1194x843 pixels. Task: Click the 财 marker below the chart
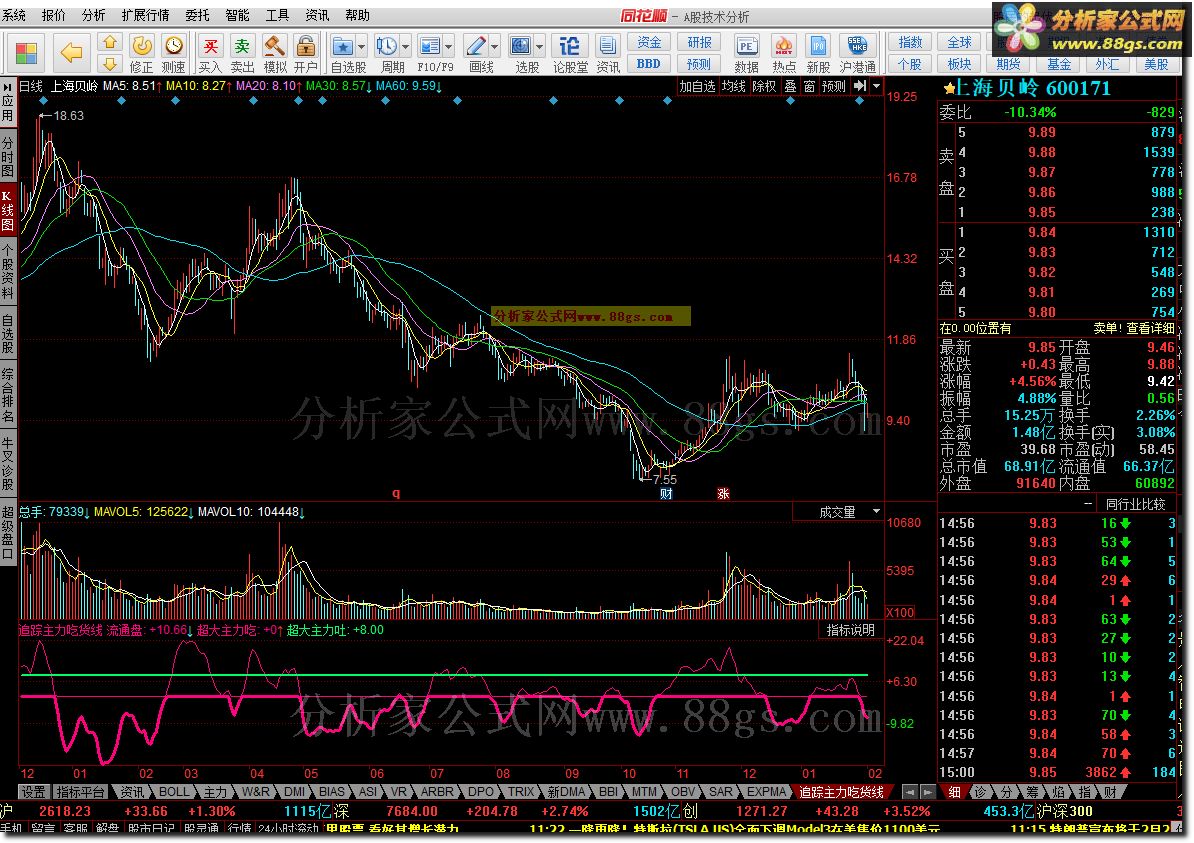[666, 494]
